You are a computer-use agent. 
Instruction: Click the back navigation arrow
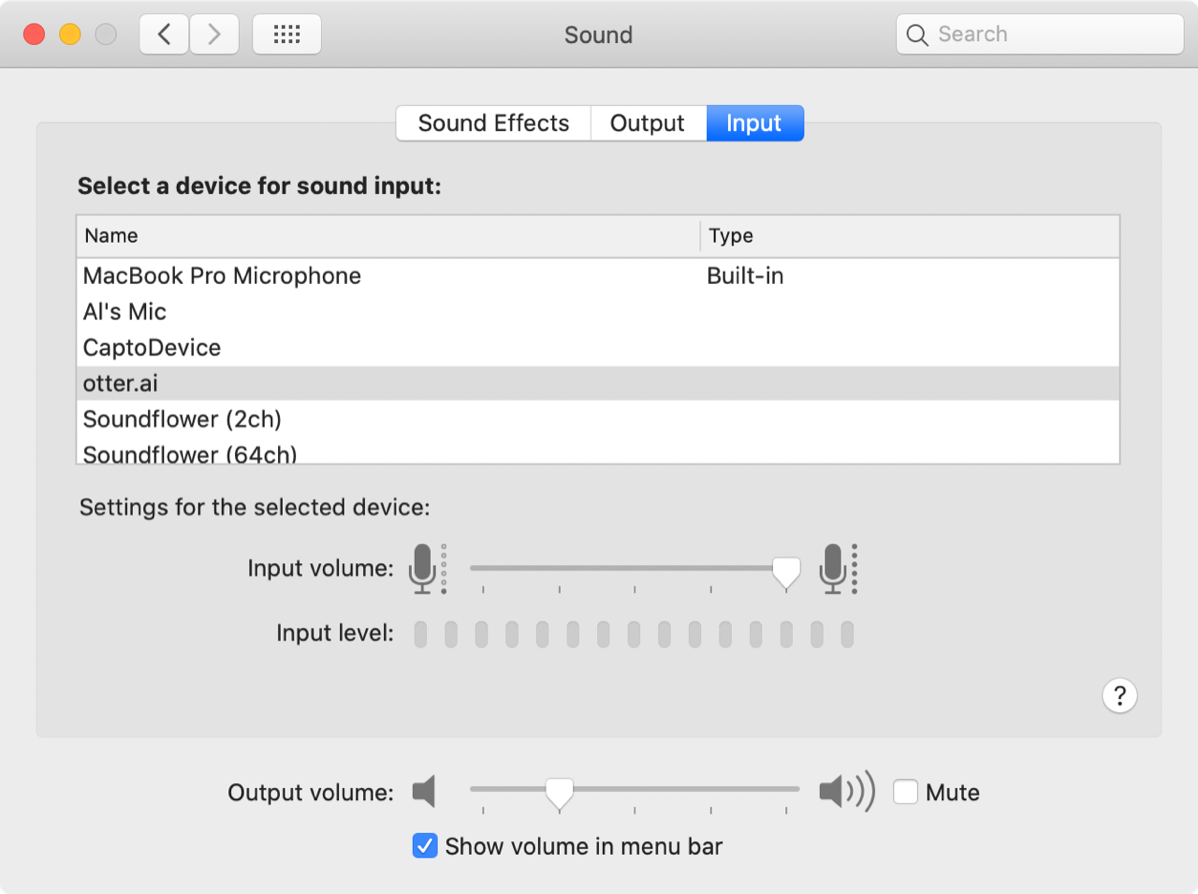click(x=164, y=35)
